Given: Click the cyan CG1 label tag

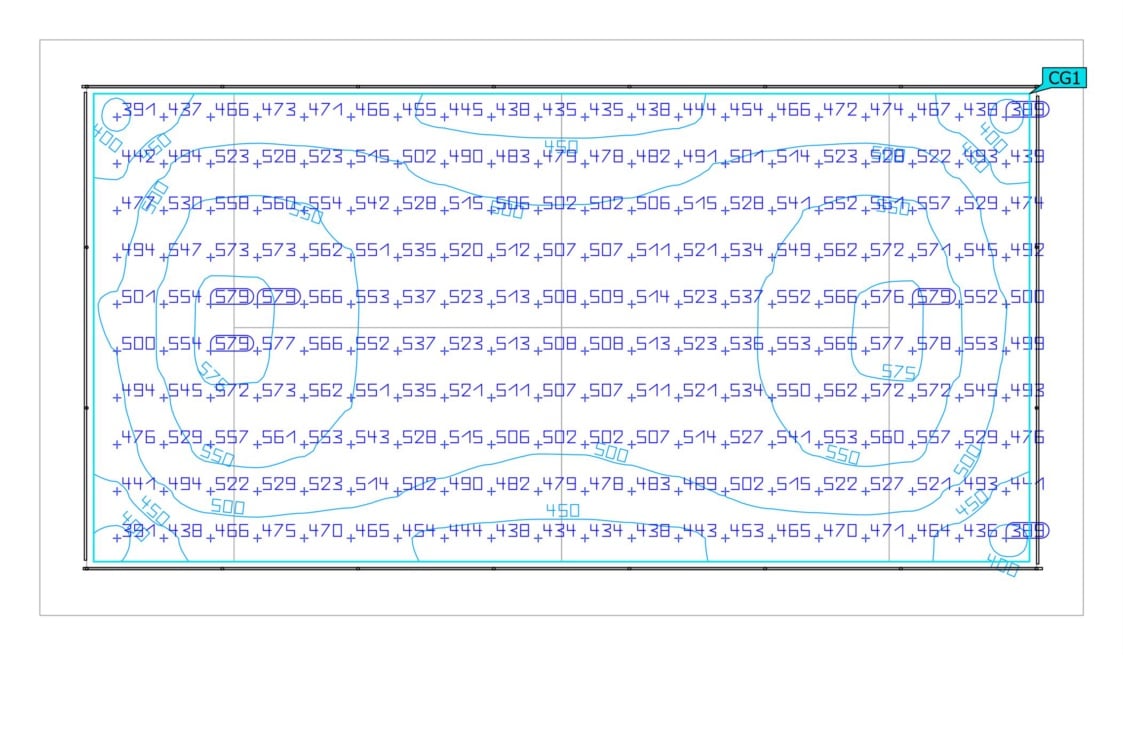Looking at the screenshot, I should pos(1064,78).
